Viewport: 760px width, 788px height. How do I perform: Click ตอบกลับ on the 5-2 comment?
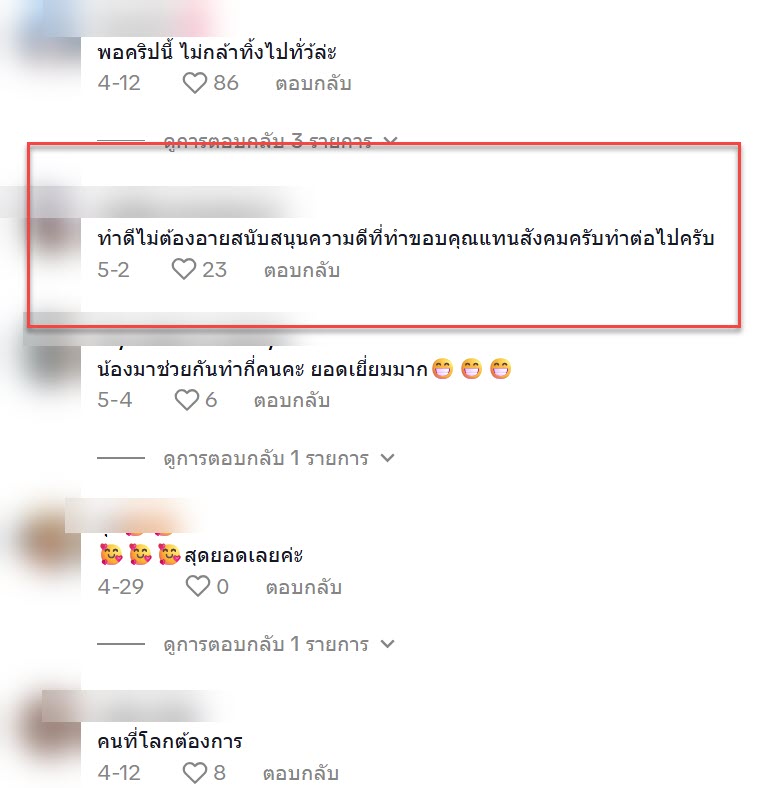click(302, 270)
